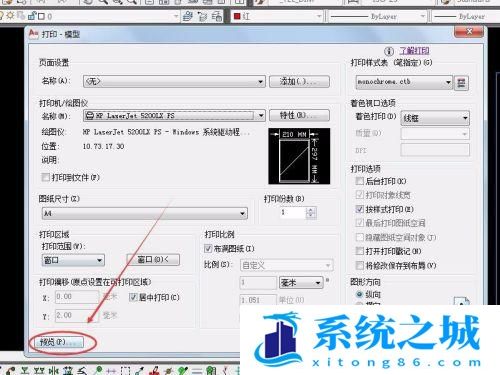Toggle the 隐藏图纸空间对象(J) checkbox

point(359,237)
